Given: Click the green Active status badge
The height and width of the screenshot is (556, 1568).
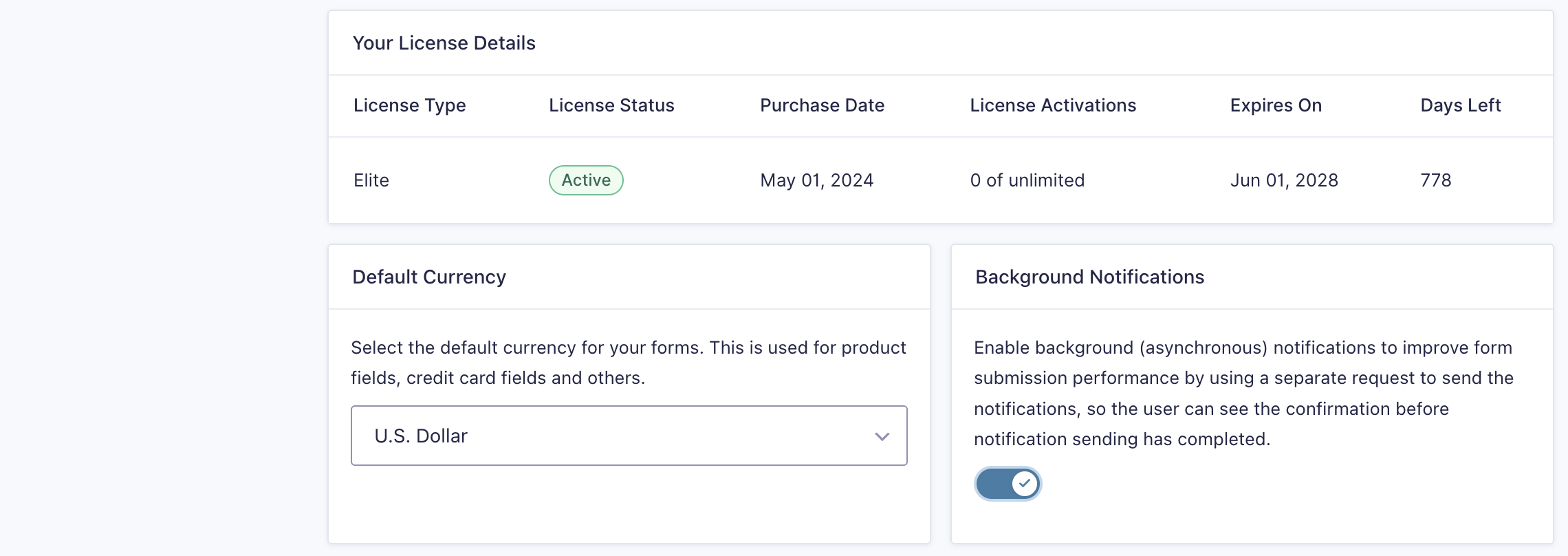Looking at the screenshot, I should pyautogui.click(x=586, y=180).
